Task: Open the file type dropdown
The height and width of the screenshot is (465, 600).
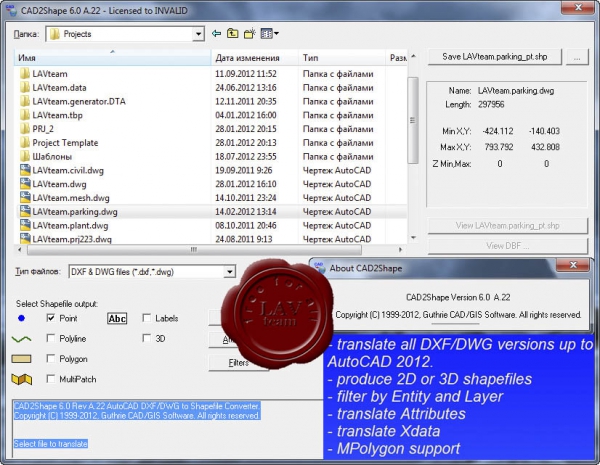Action: click(x=229, y=272)
